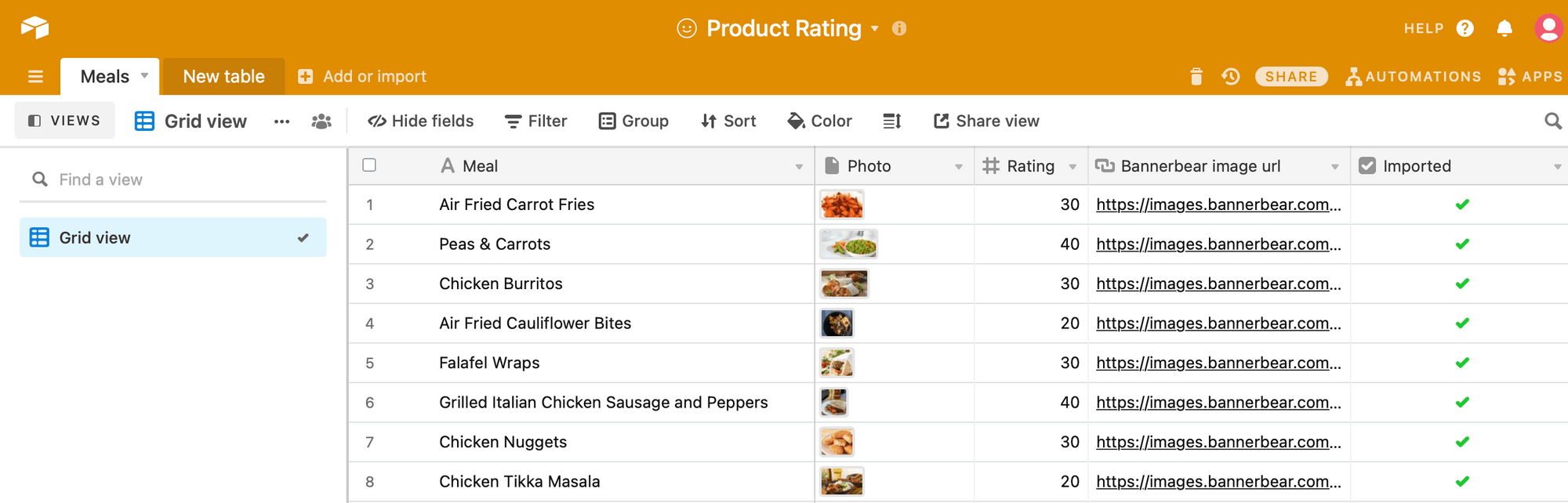Open the base history clock icon
Screen dimensions: 1568x503
pyautogui.click(x=1231, y=77)
